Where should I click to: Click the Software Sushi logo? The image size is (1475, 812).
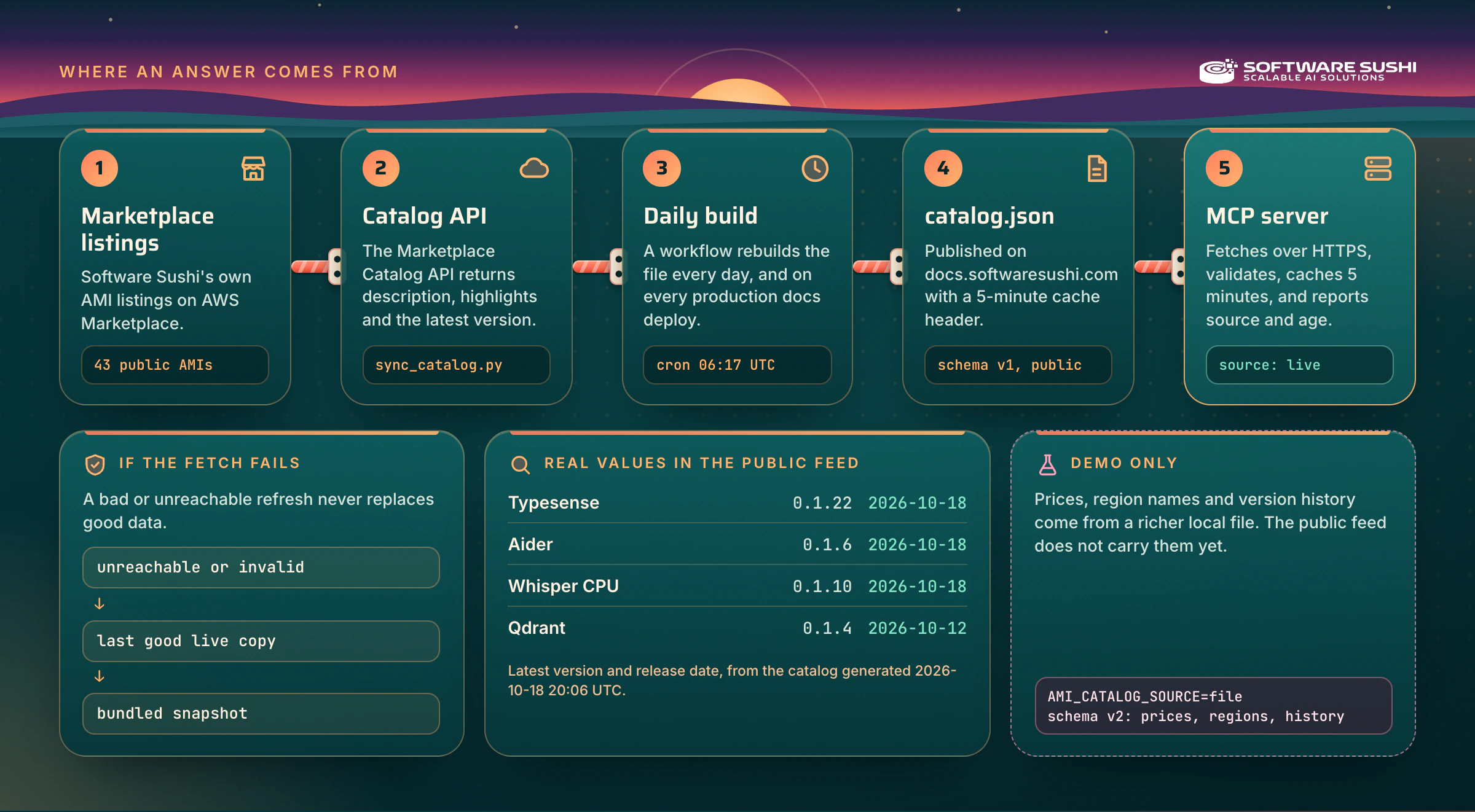[1308, 71]
